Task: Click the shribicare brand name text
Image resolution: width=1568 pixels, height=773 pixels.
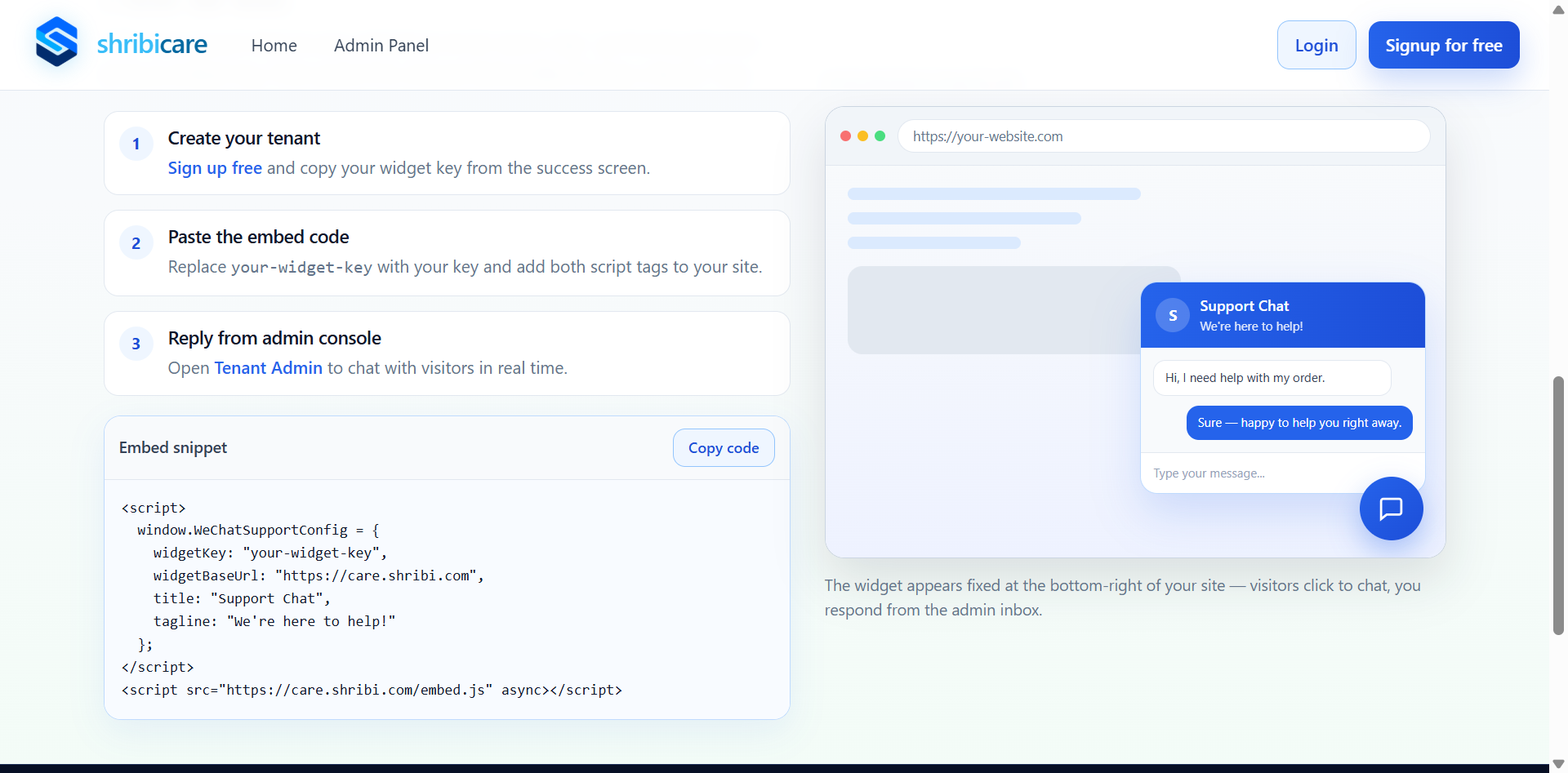Action: (x=152, y=44)
